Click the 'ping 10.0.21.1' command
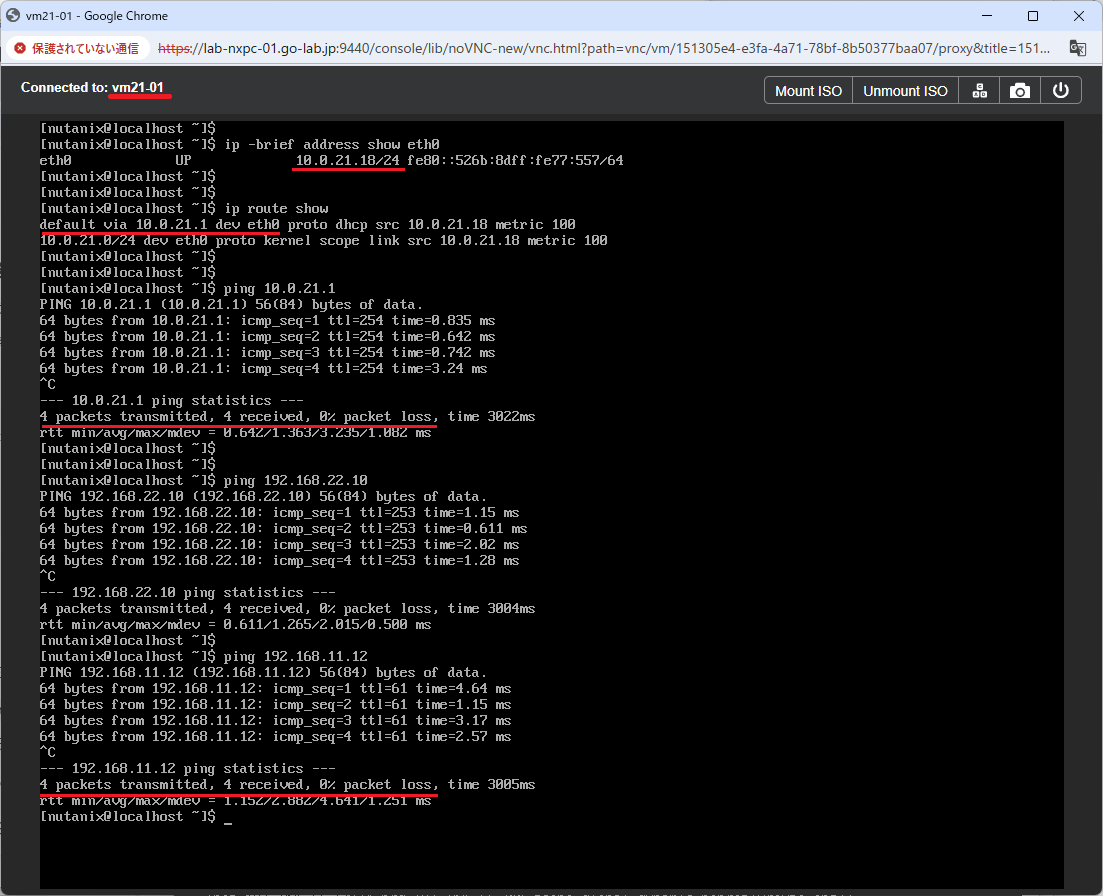The height and width of the screenshot is (896, 1103). (x=279, y=288)
